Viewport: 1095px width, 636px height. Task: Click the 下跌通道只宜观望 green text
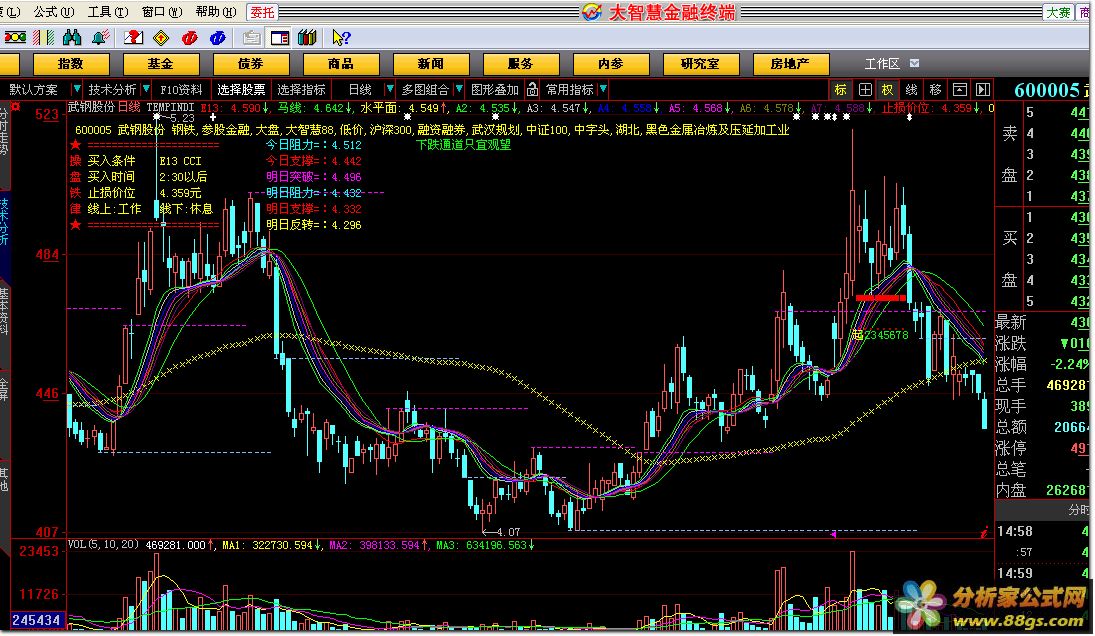(x=463, y=145)
